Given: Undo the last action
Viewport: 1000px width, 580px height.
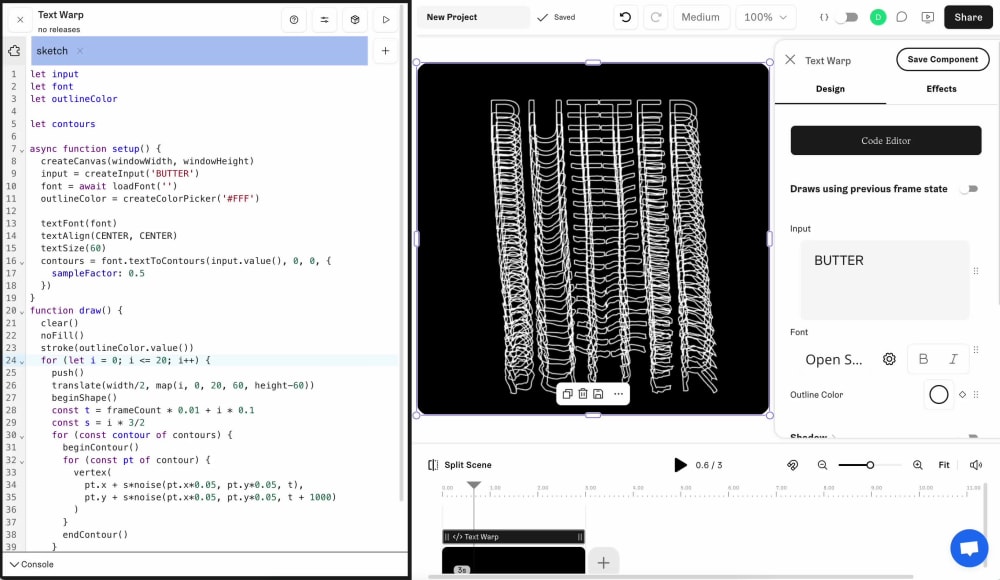Looking at the screenshot, I should pyautogui.click(x=626, y=17).
